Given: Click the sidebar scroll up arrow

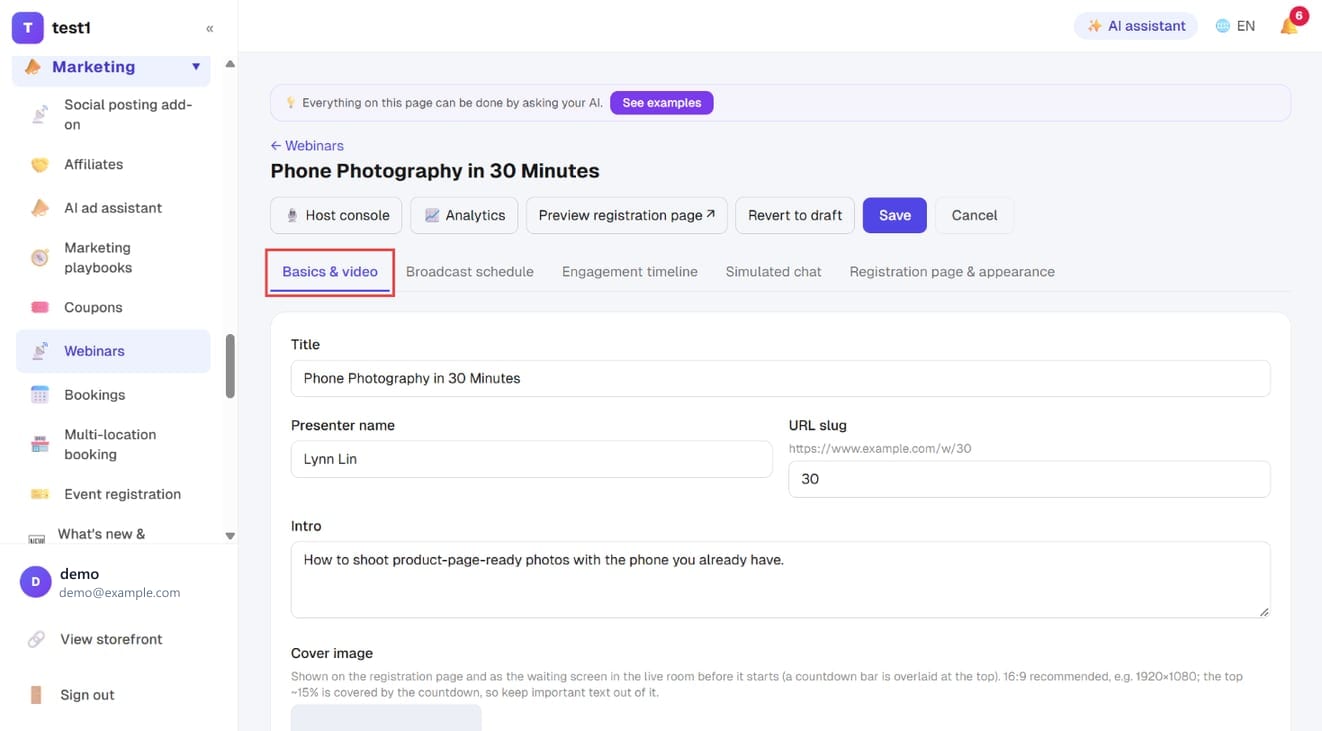Looking at the screenshot, I should pyautogui.click(x=230, y=64).
